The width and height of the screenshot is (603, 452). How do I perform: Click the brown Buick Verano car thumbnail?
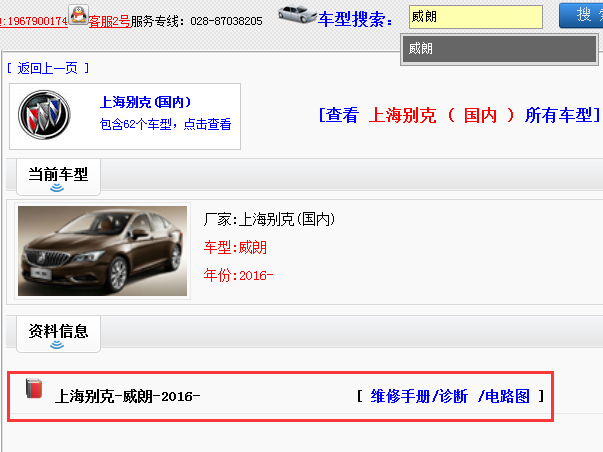(x=102, y=251)
